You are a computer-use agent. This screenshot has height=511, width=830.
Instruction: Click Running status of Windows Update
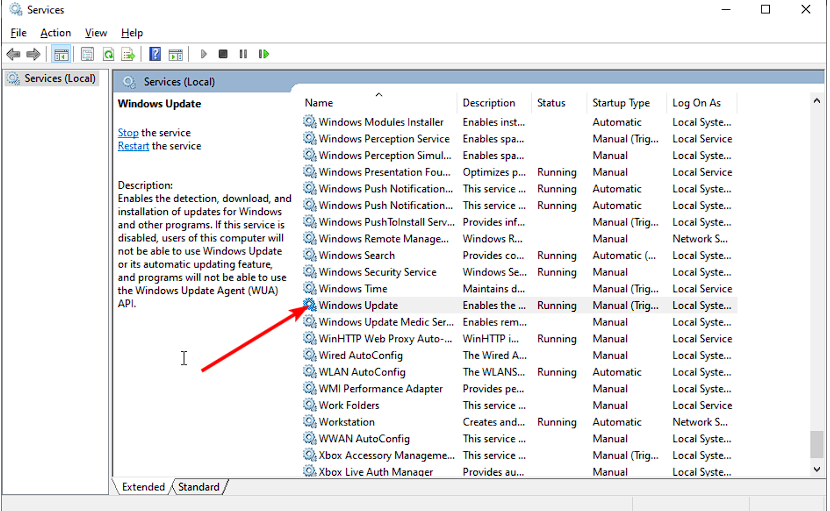tap(557, 306)
